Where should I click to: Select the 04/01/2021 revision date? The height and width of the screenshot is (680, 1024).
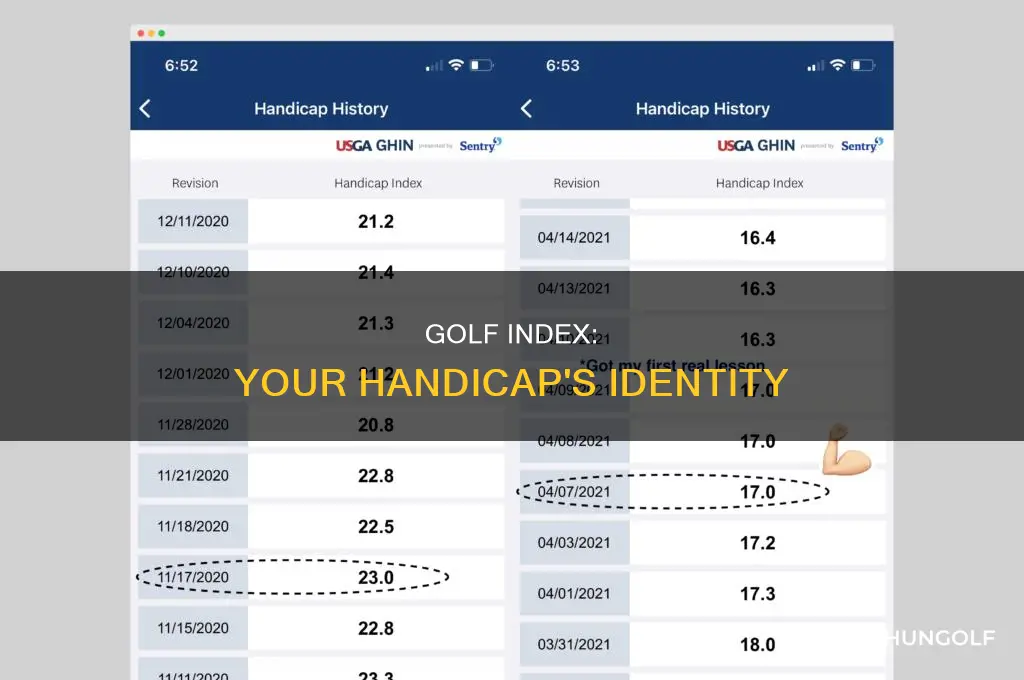coord(574,594)
